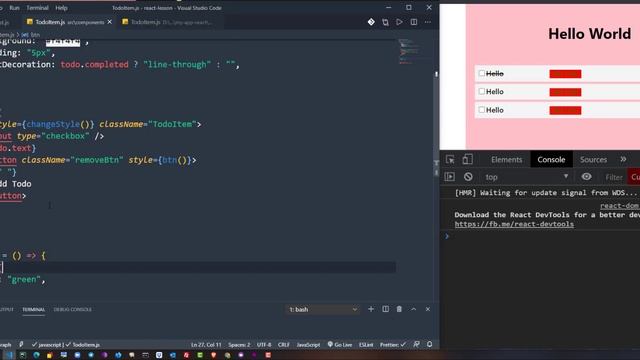640x360 pixels.
Task: Switch to the DEBUG CONSOLE panel tab
Action: coord(73,309)
